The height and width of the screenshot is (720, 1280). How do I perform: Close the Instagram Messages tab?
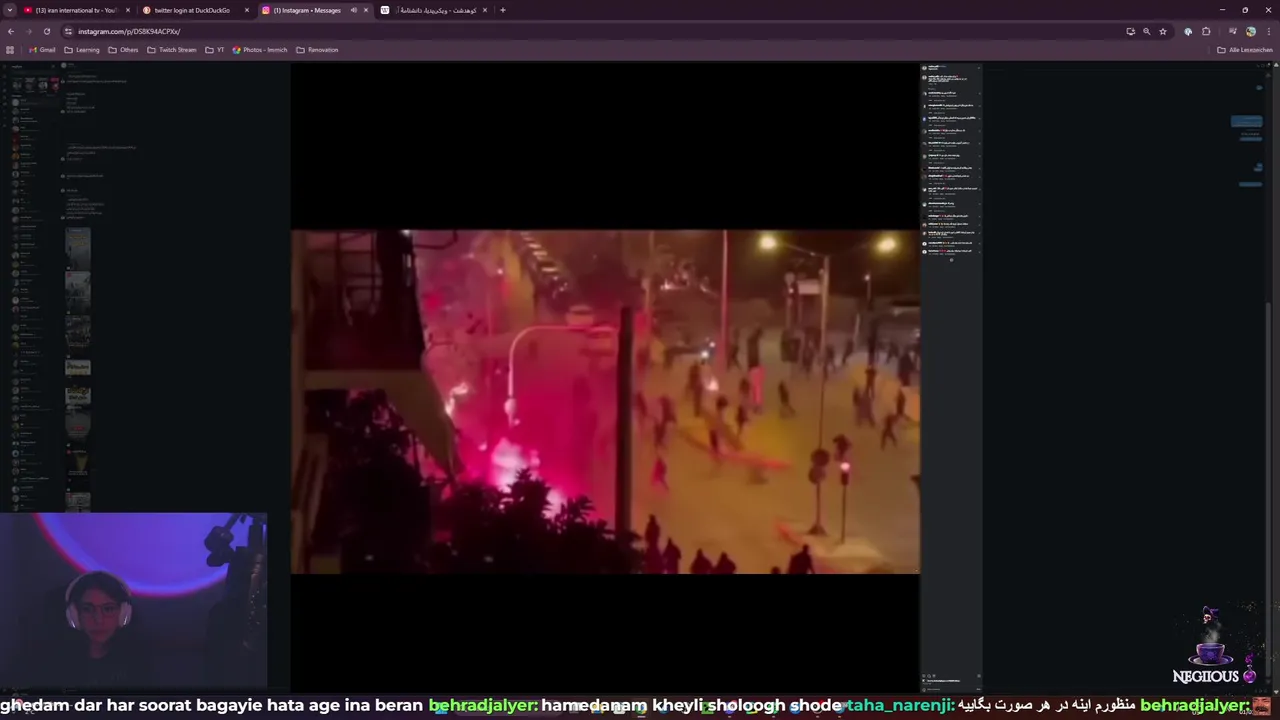(x=366, y=10)
